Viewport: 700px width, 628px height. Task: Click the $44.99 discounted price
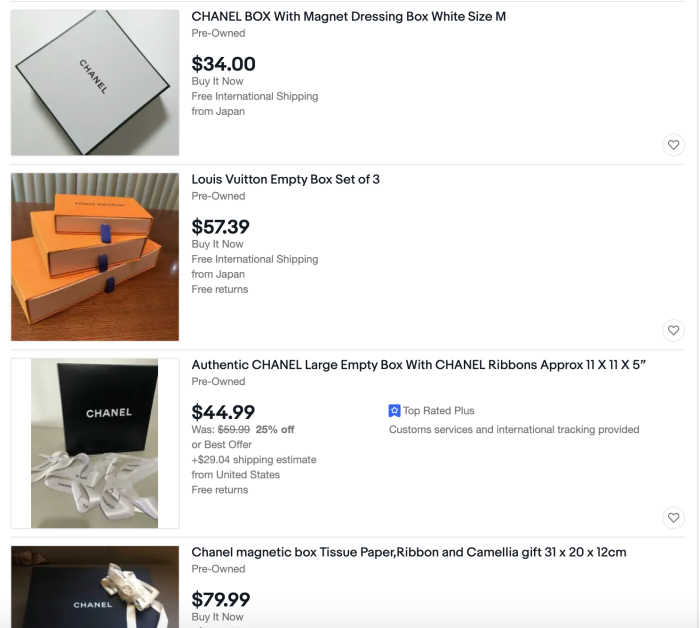[x=223, y=412]
